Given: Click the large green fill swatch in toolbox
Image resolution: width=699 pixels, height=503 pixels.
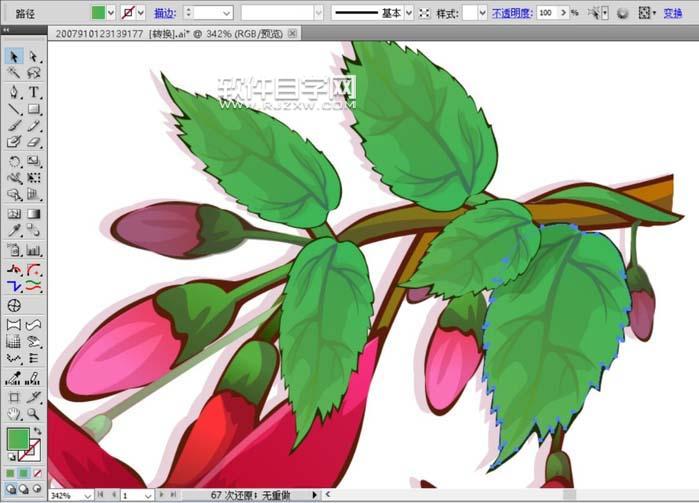Looking at the screenshot, I should 17,438.
